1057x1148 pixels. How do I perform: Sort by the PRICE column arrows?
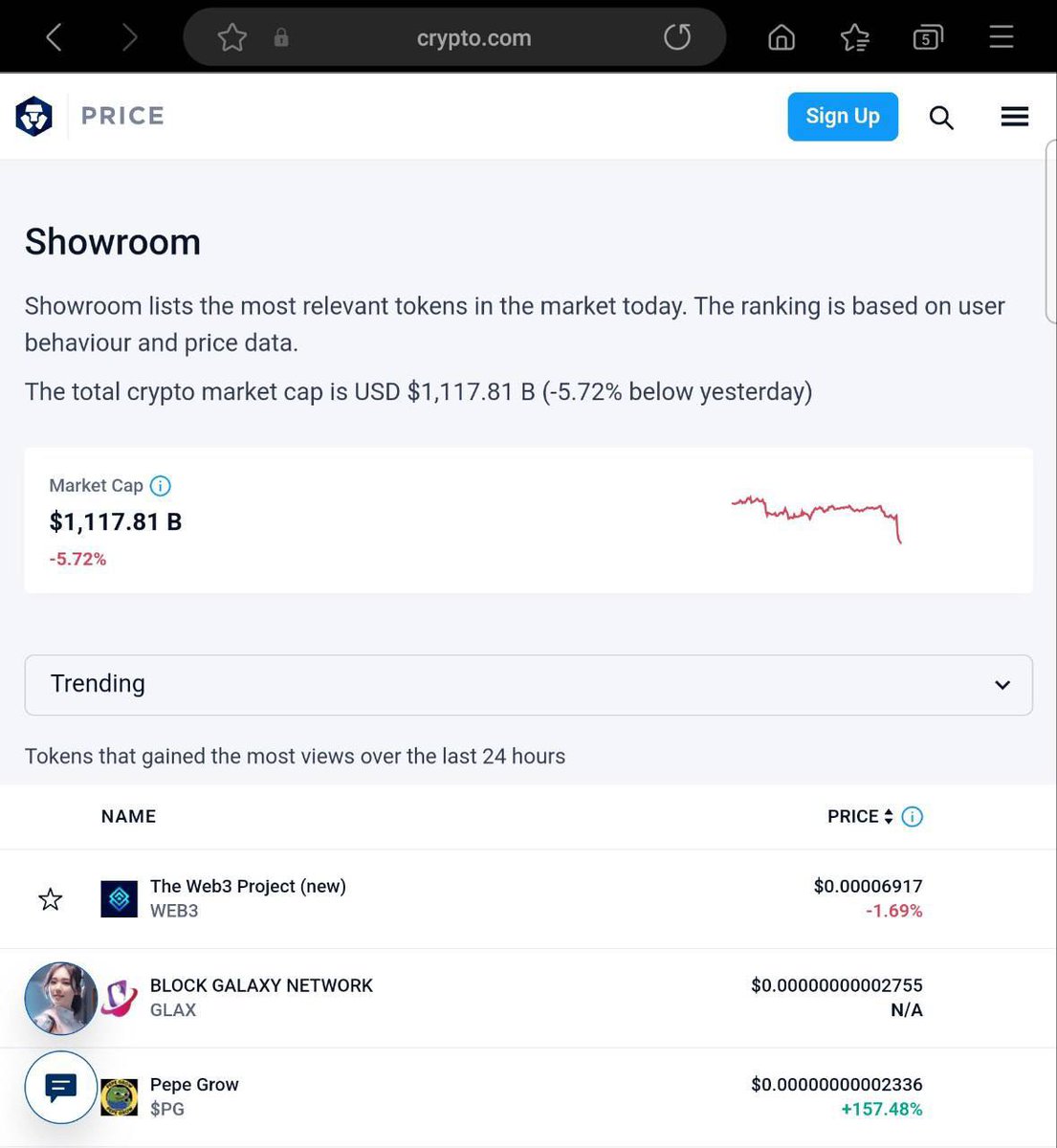889,816
